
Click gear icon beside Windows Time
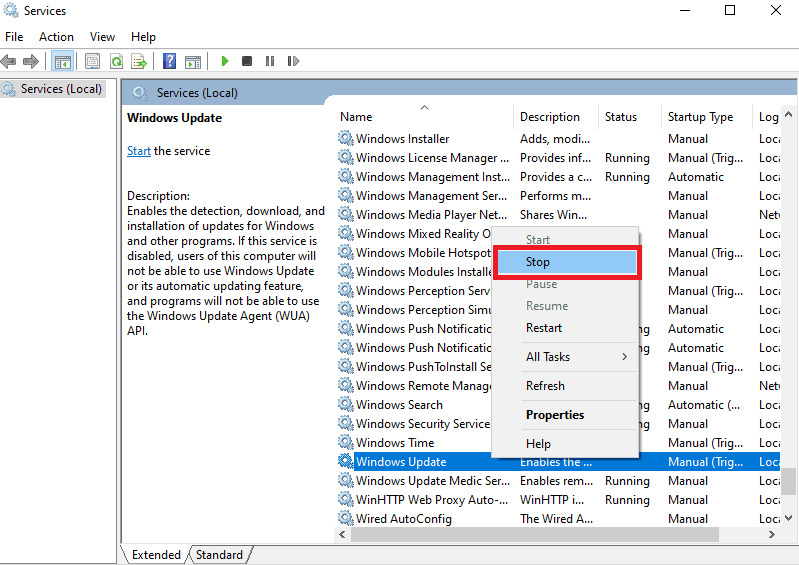click(x=345, y=442)
